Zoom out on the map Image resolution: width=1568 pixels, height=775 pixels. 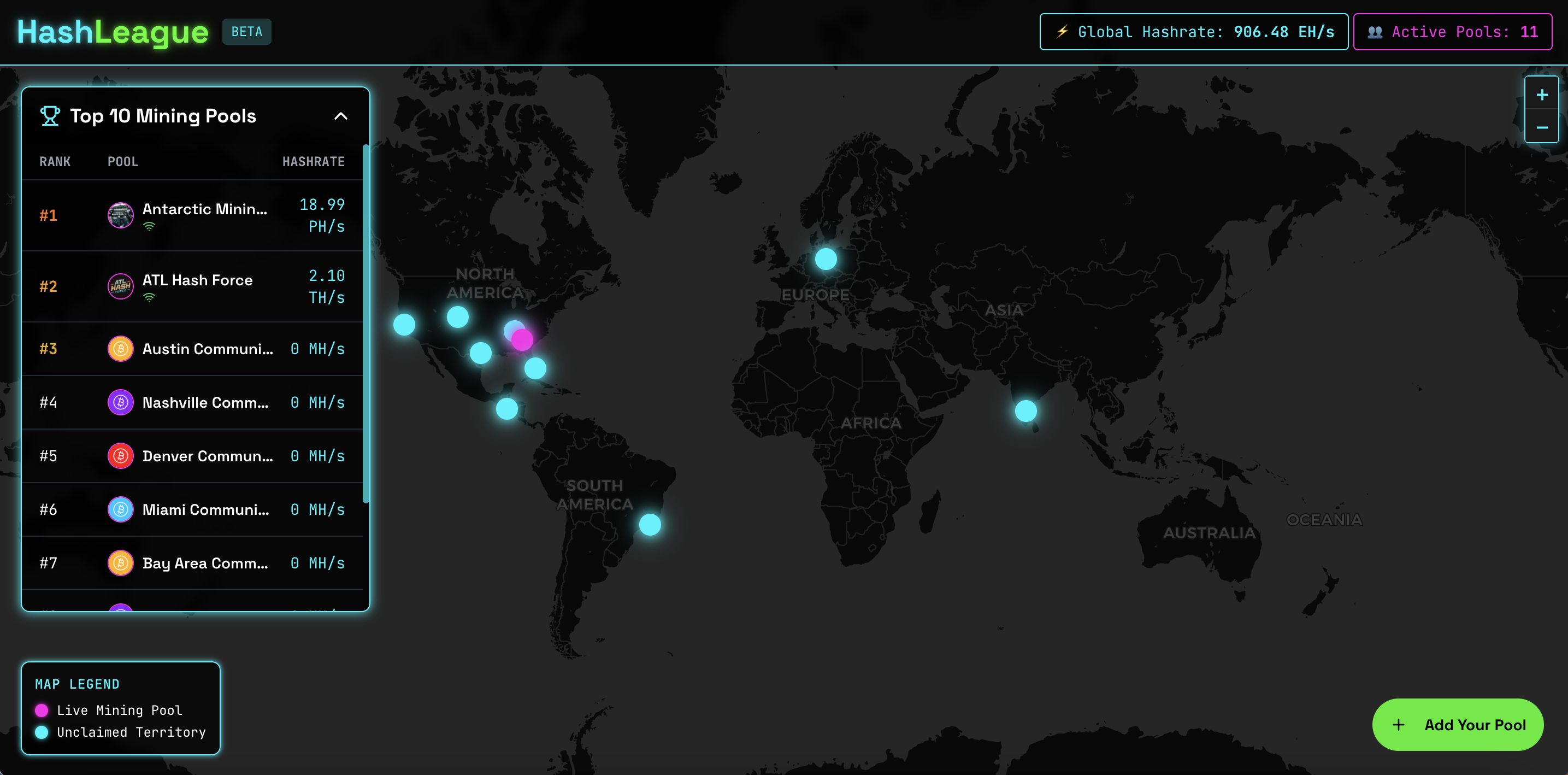tap(1541, 127)
